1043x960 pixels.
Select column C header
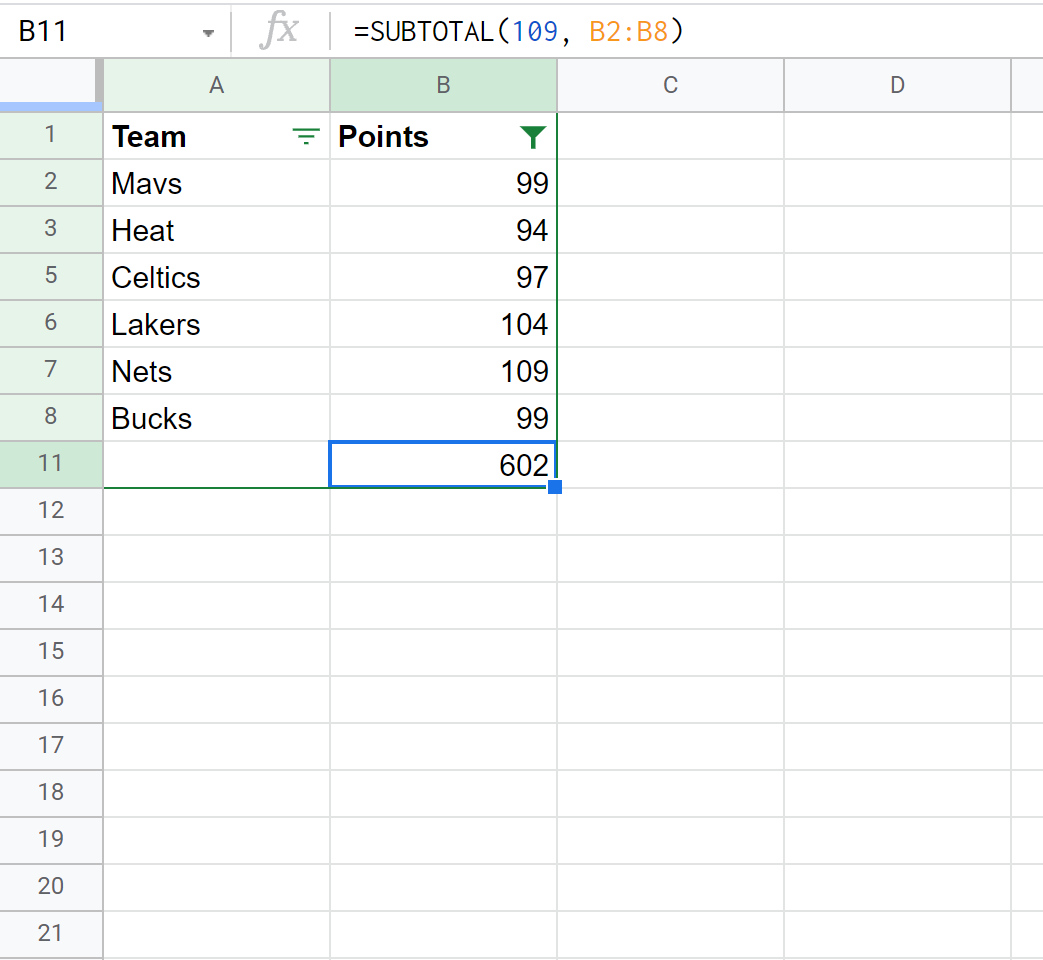669,86
